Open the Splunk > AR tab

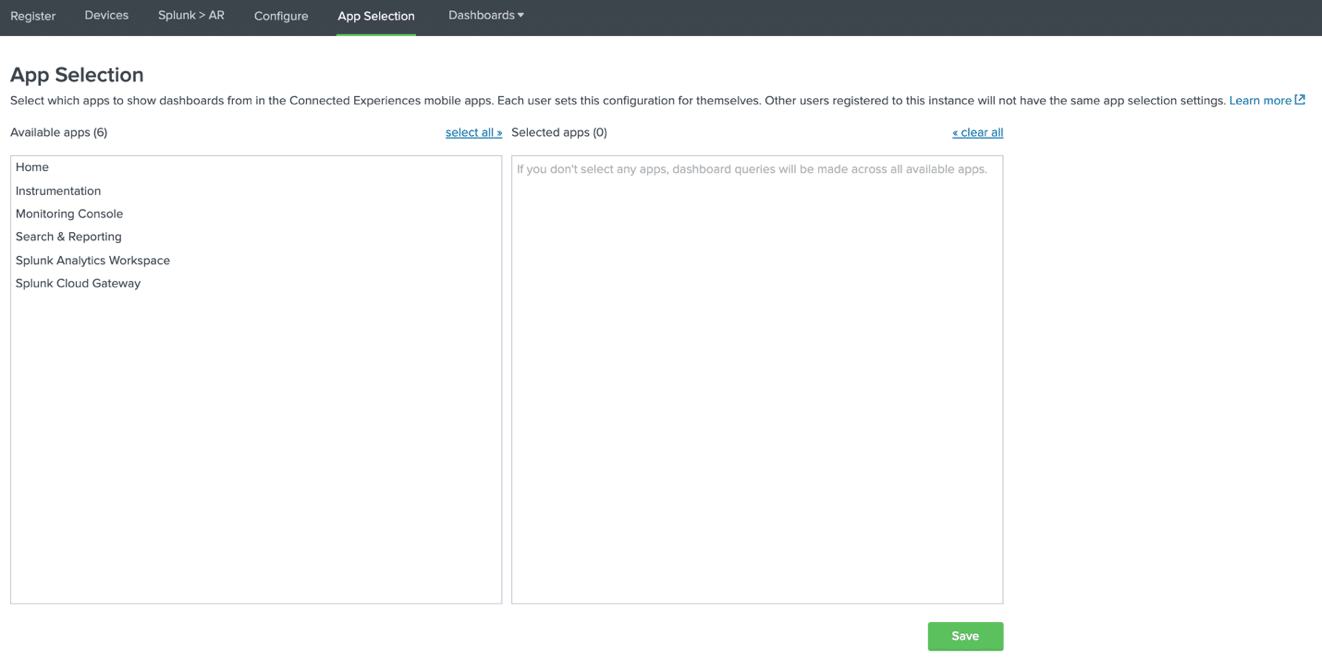click(191, 16)
